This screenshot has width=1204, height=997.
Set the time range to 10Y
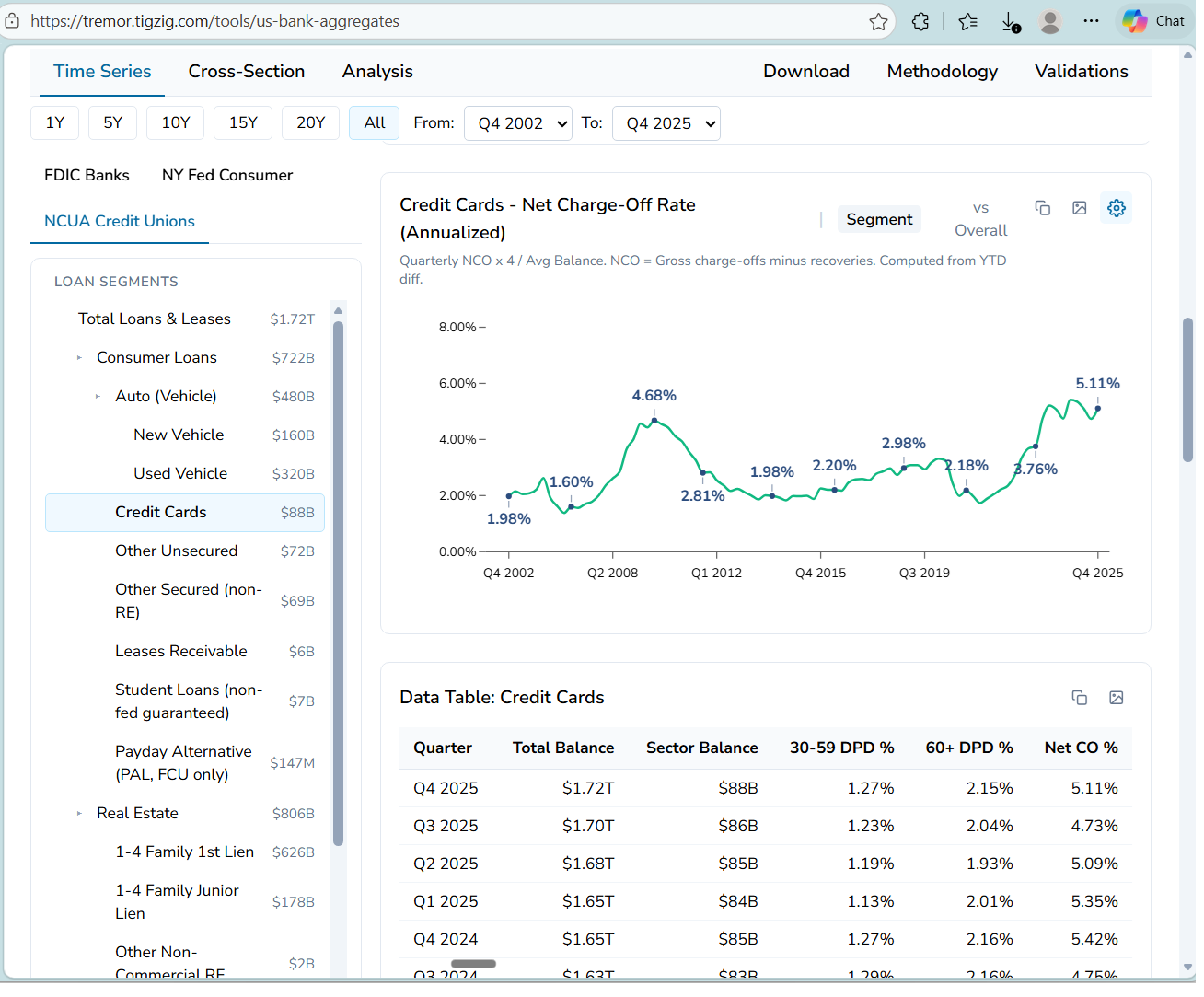click(x=176, y=122)
